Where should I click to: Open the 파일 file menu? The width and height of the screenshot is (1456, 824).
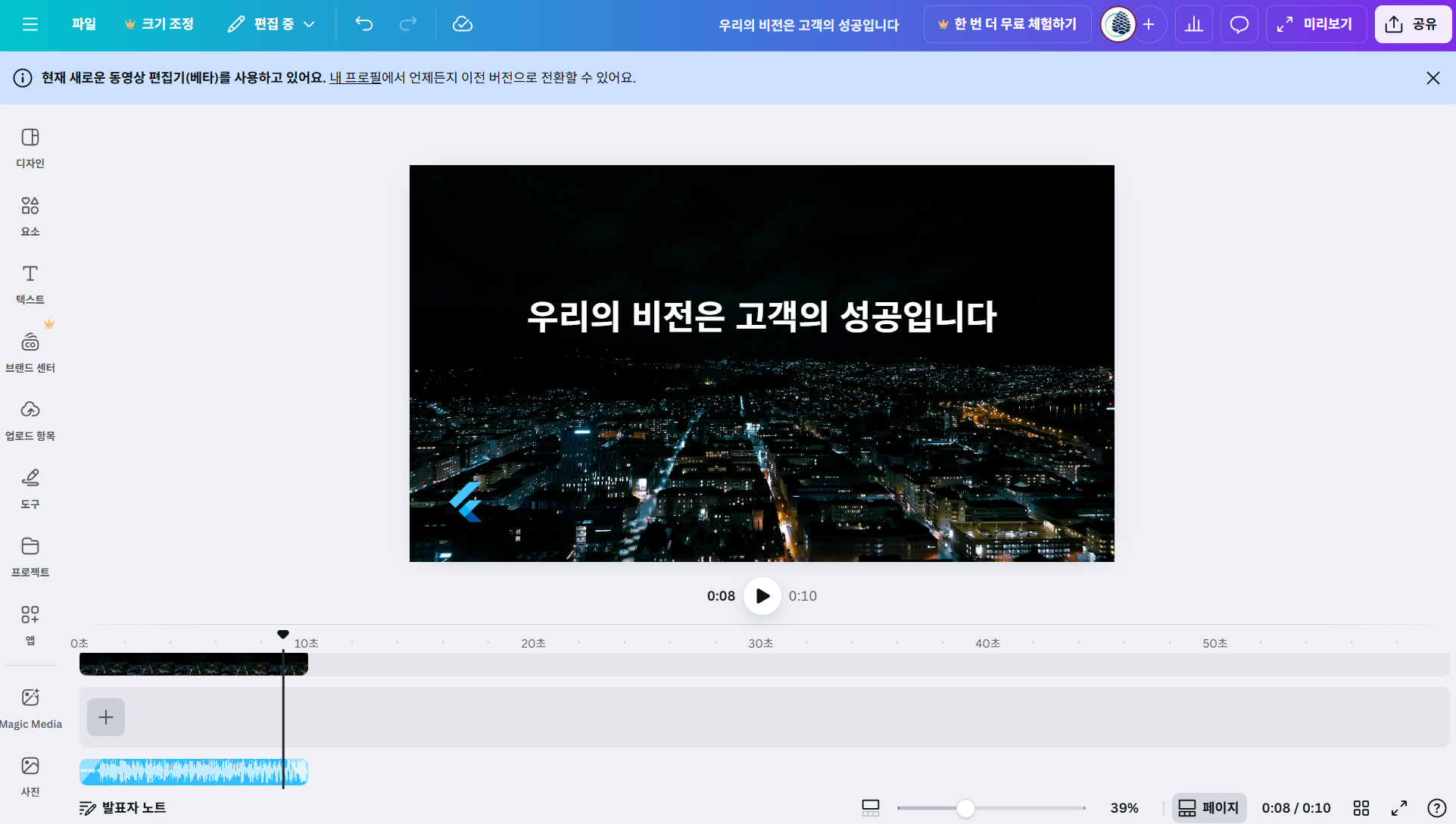click(x=84, y=24)
